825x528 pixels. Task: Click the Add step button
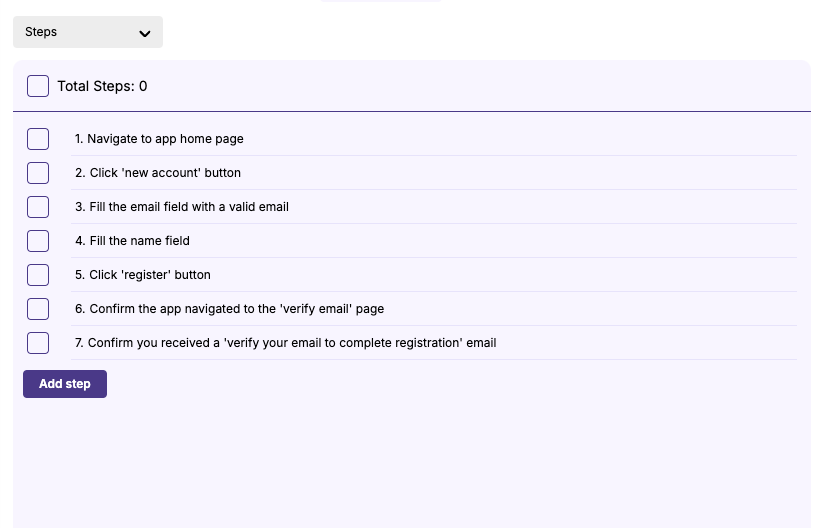pyautogui.click(x=65, y=384)
